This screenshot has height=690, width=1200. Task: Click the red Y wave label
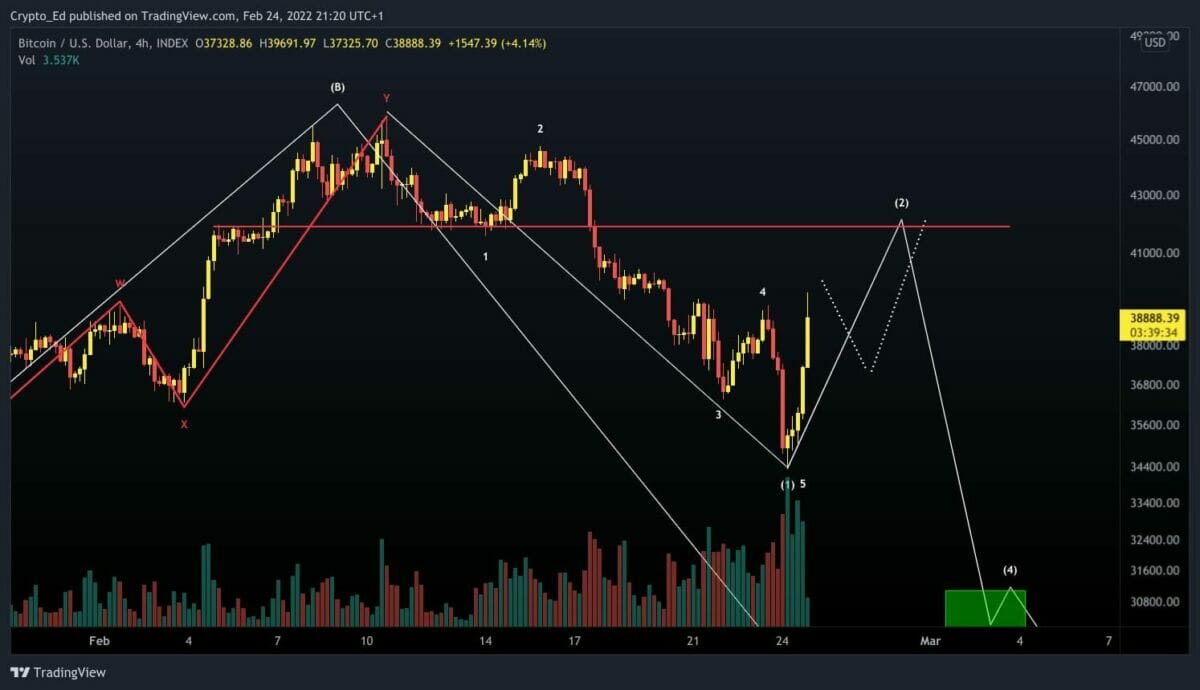point(386,98)
